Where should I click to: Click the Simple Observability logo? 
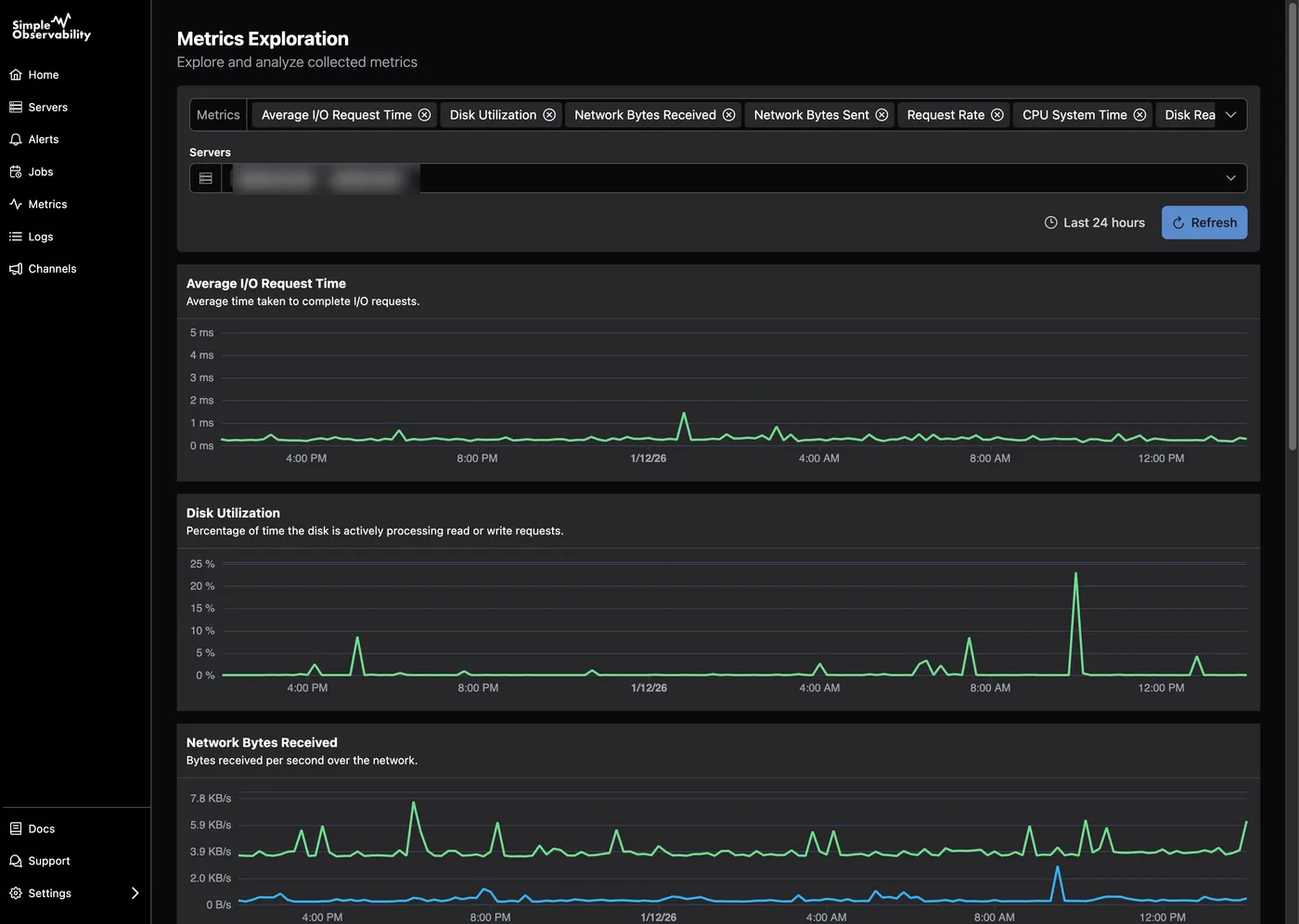click(x=50, y=28)
